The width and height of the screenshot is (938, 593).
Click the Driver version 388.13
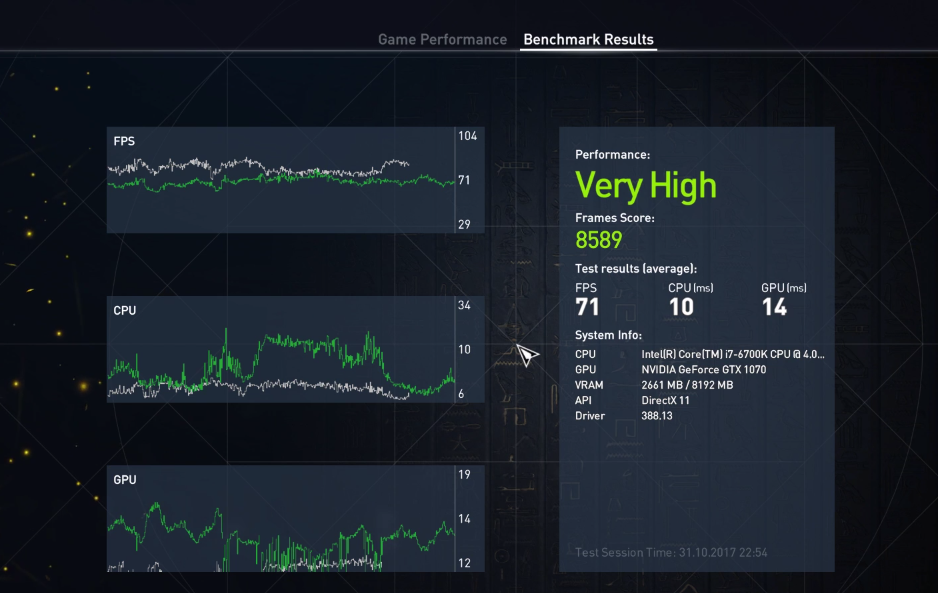coord(656,416)
